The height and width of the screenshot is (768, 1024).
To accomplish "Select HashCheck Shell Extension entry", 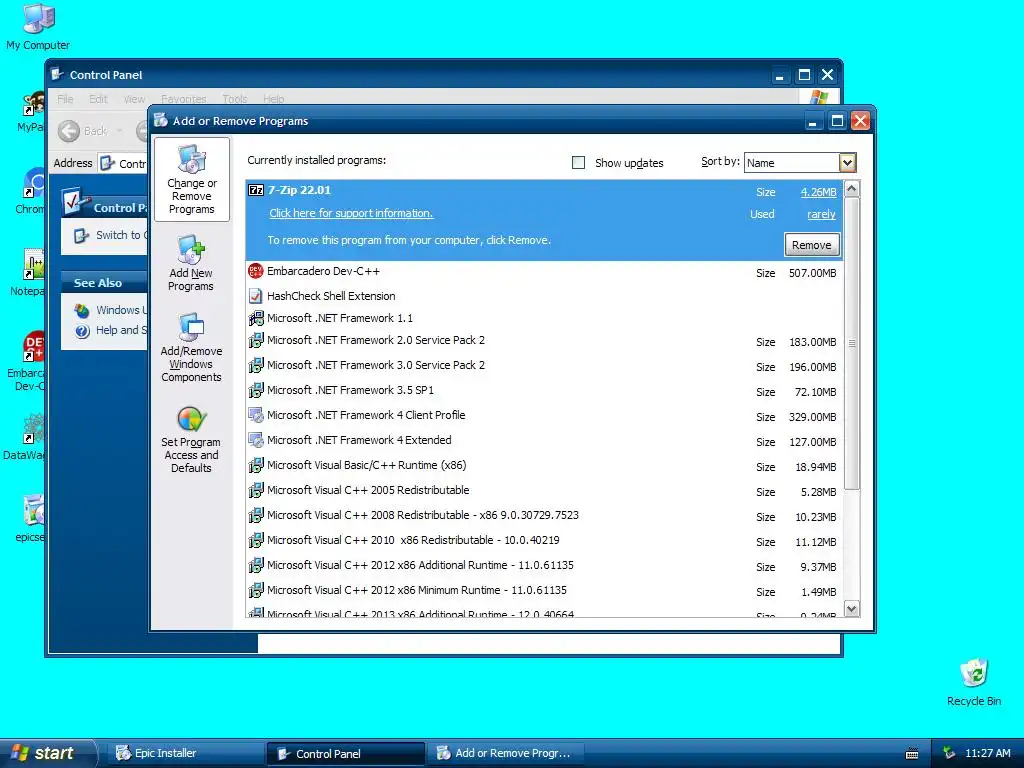I will pyautogui.click(x=544, y=296).
